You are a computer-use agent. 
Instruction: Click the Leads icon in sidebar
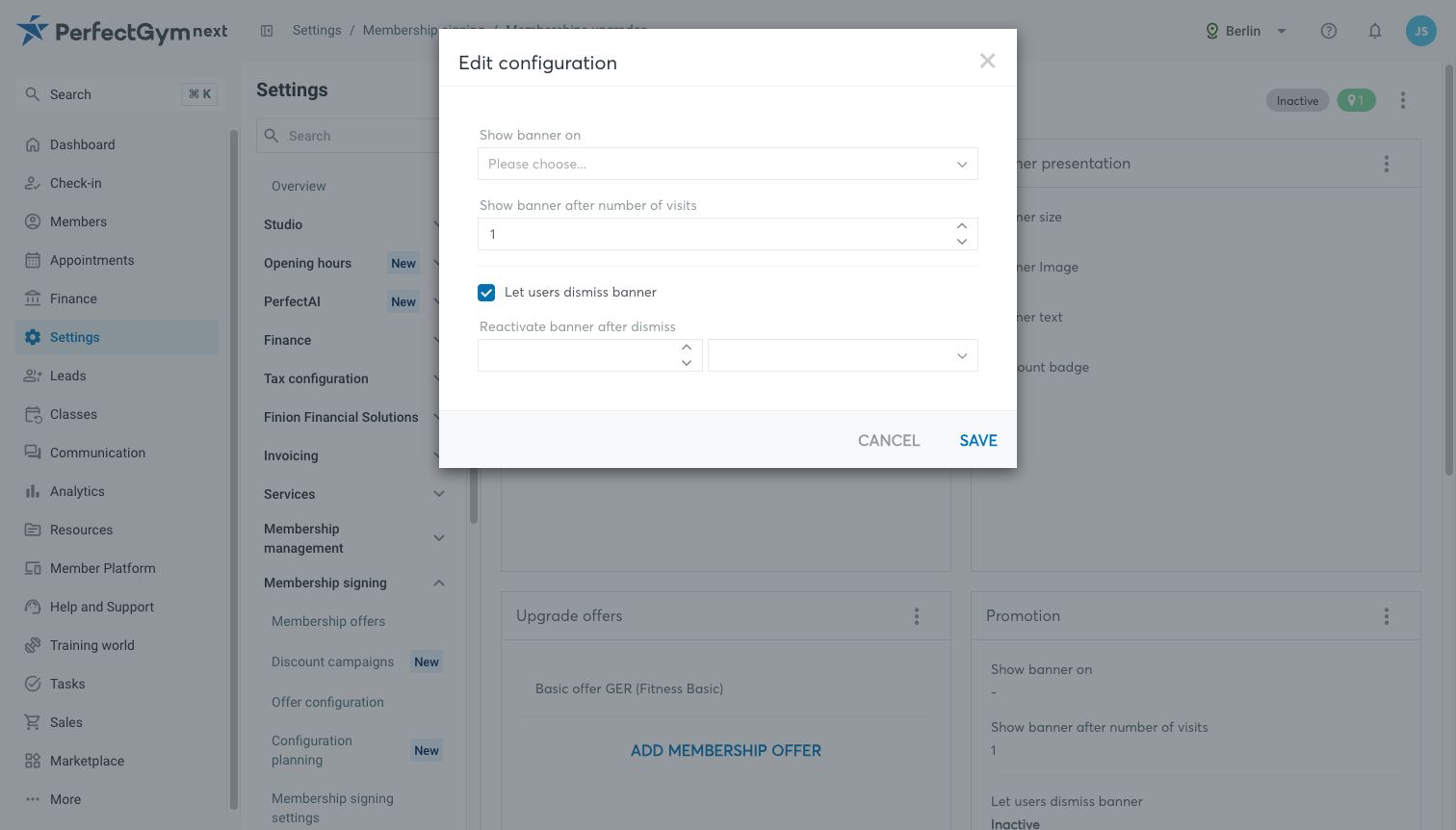(33, 376)
